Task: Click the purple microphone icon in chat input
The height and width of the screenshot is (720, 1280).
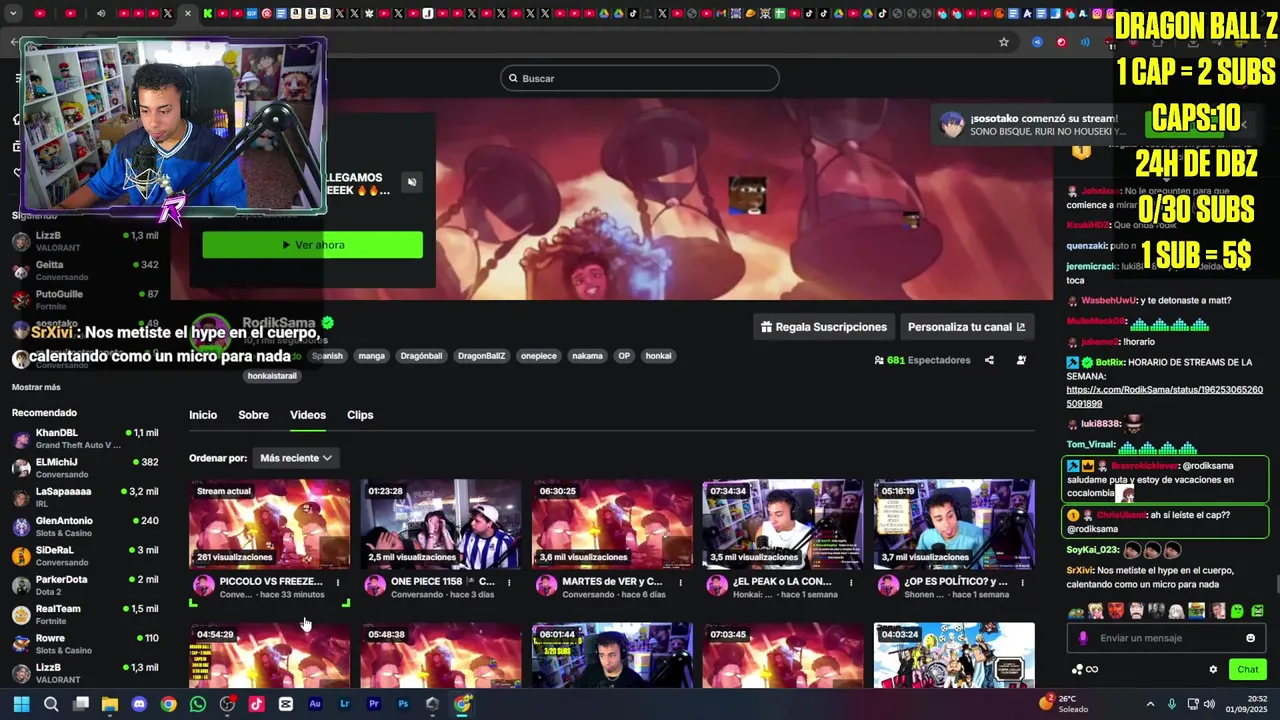Action: coord(1083,638)
